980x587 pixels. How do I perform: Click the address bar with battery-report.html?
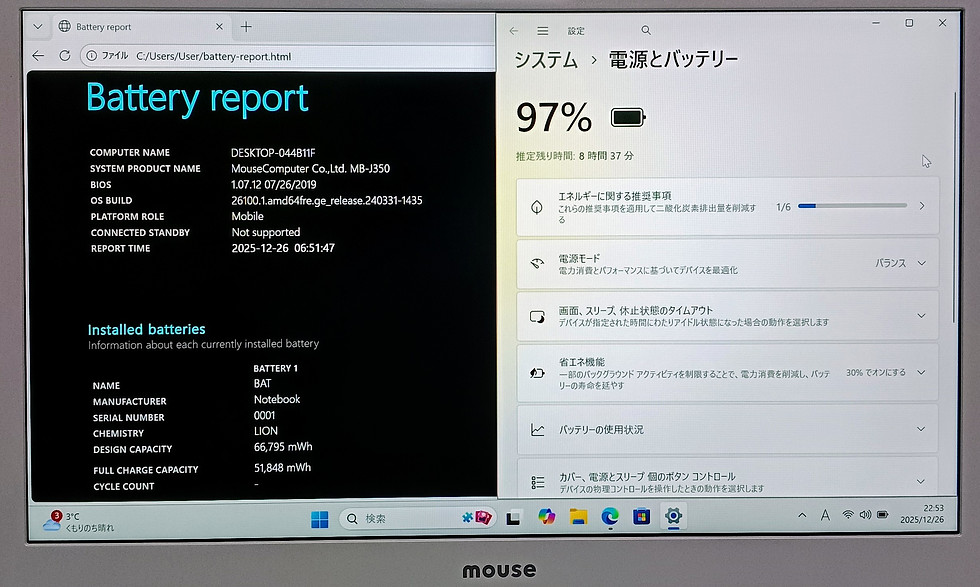288,56
